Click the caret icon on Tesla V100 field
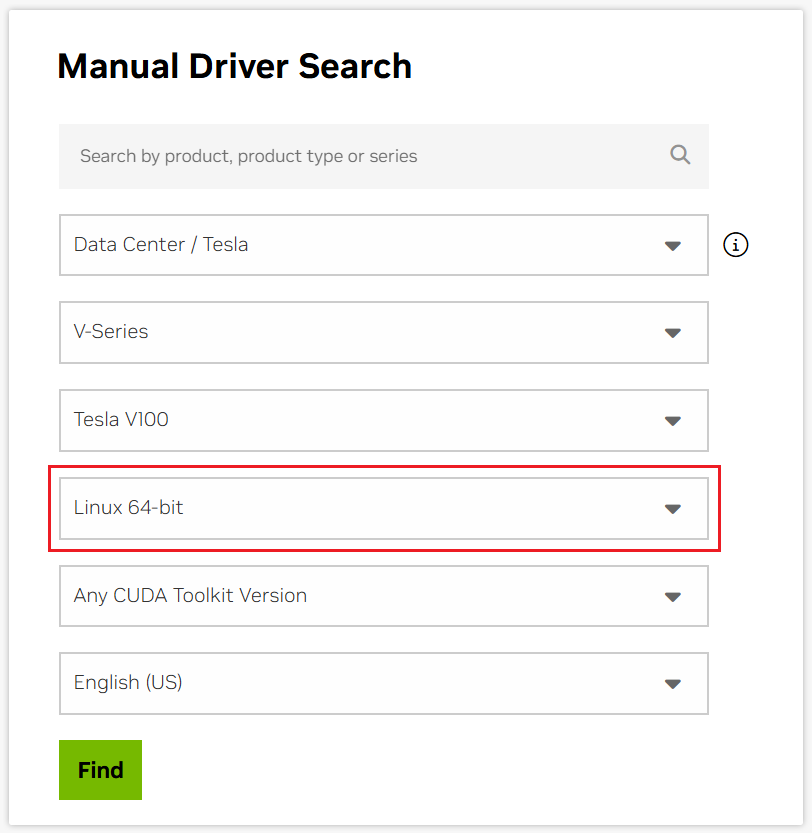The width and height of the screenshot is (812, 833). (x=672, y=421)
